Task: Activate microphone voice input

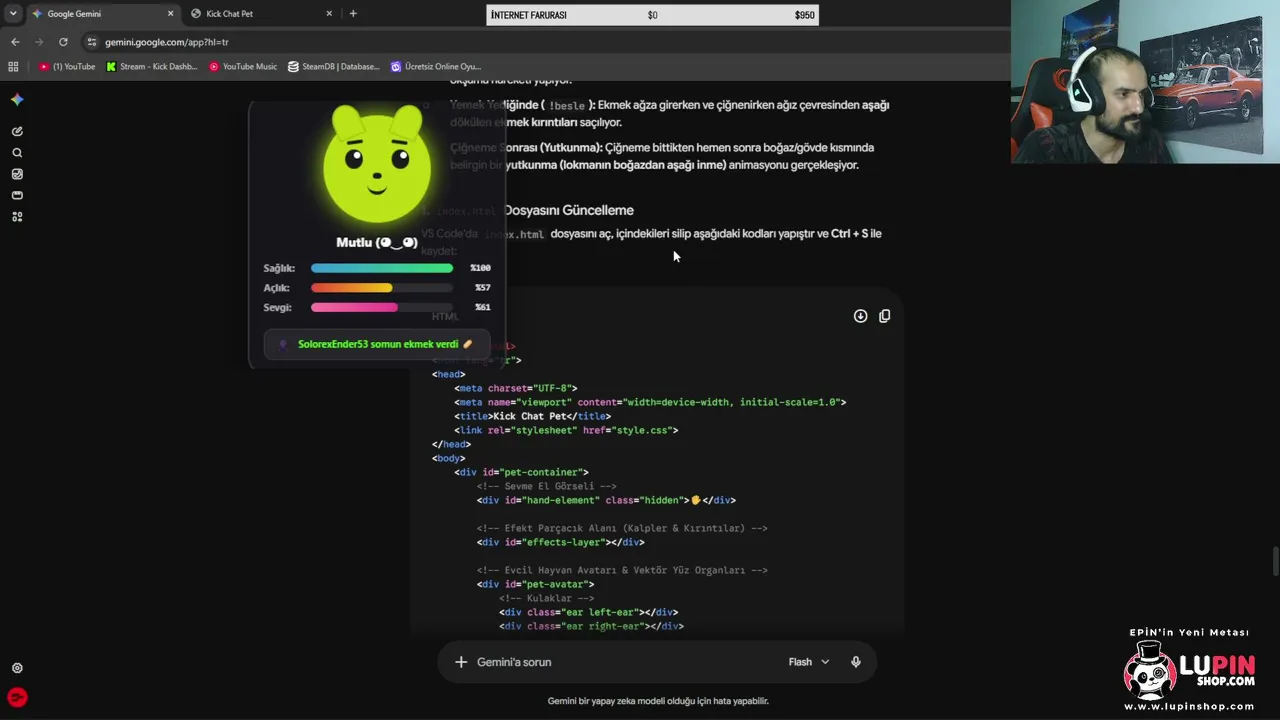Action: click(855, 662)
